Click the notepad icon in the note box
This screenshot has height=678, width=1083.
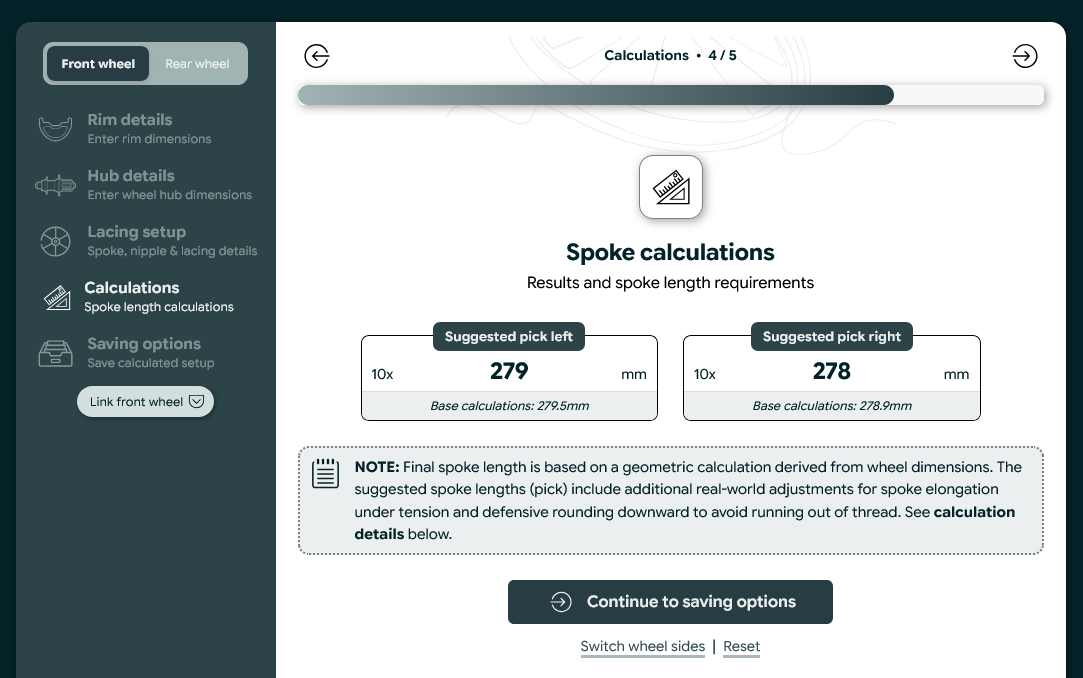[326, 474]
